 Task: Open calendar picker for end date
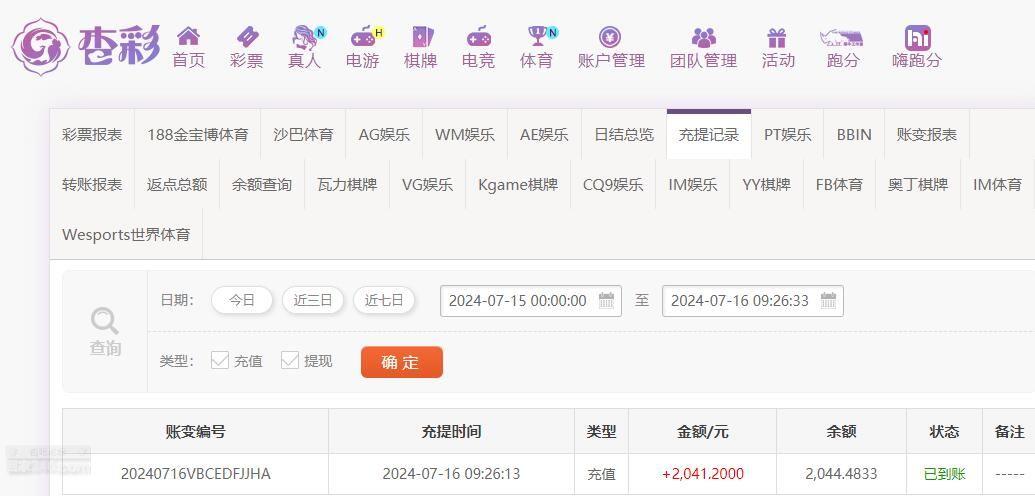(828, 301)
